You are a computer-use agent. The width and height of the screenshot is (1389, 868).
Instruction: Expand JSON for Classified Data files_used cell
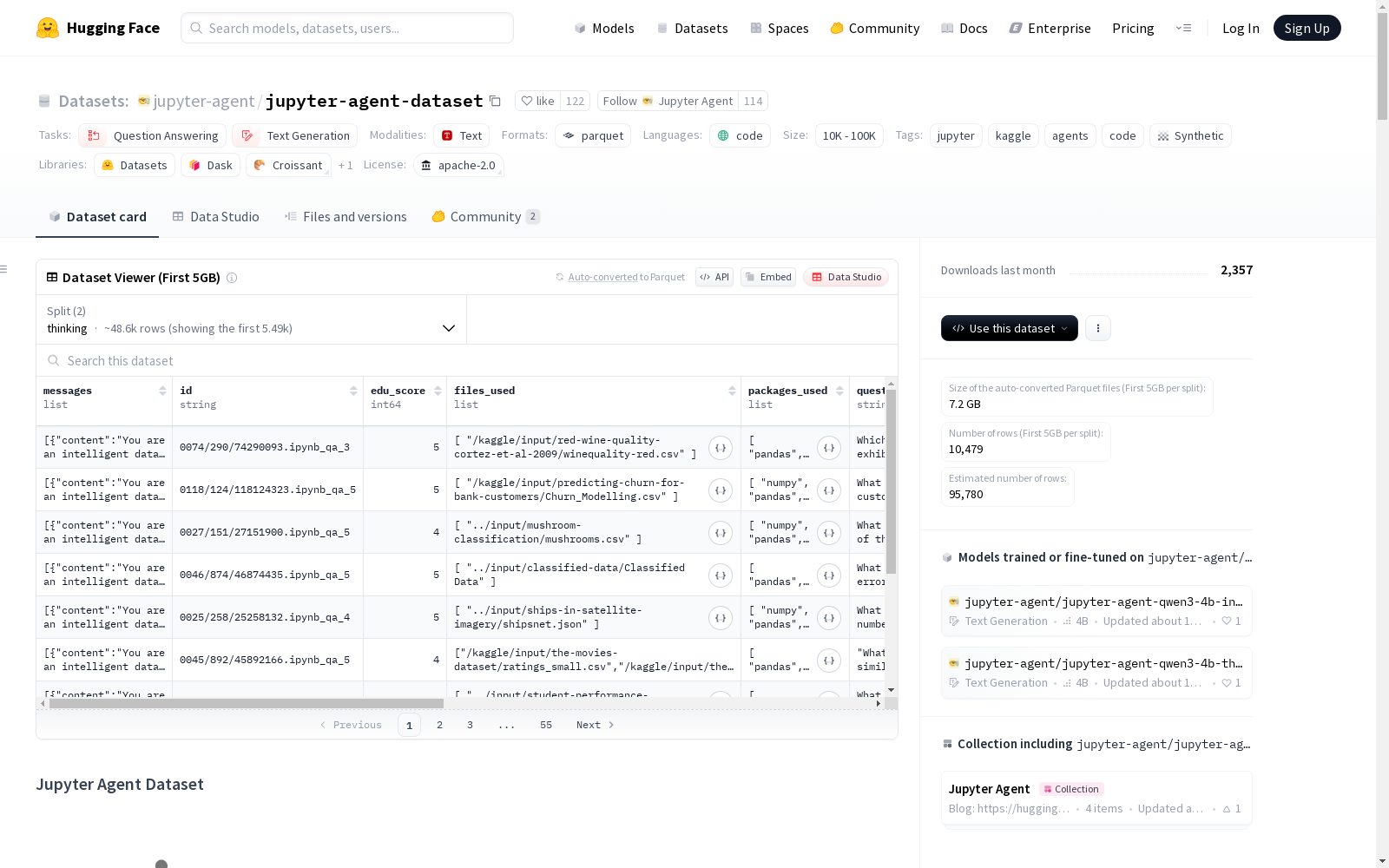(721, 575)
